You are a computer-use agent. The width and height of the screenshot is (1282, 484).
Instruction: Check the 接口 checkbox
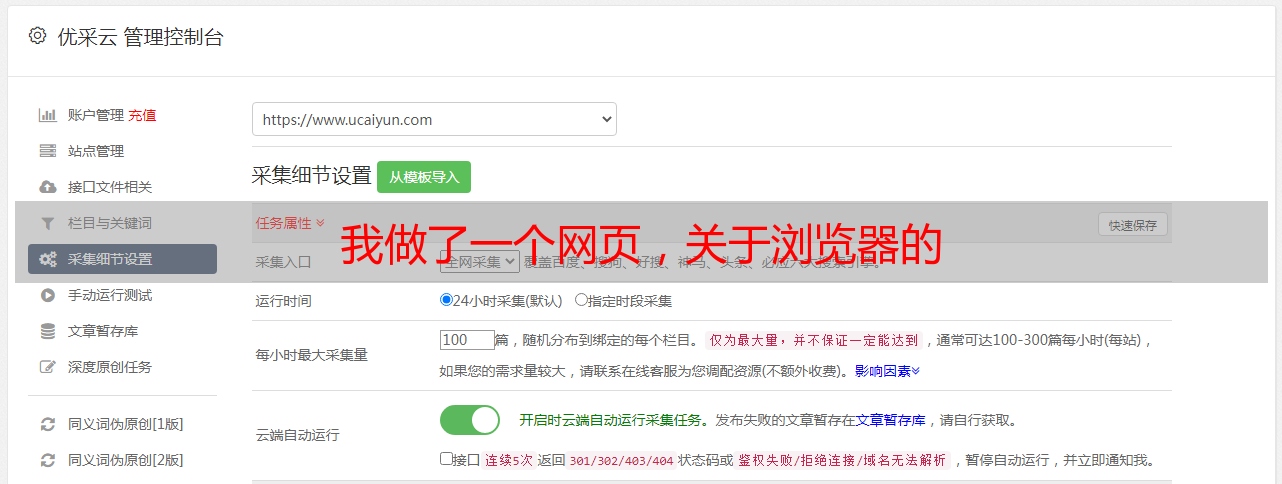tap(446, 459)
